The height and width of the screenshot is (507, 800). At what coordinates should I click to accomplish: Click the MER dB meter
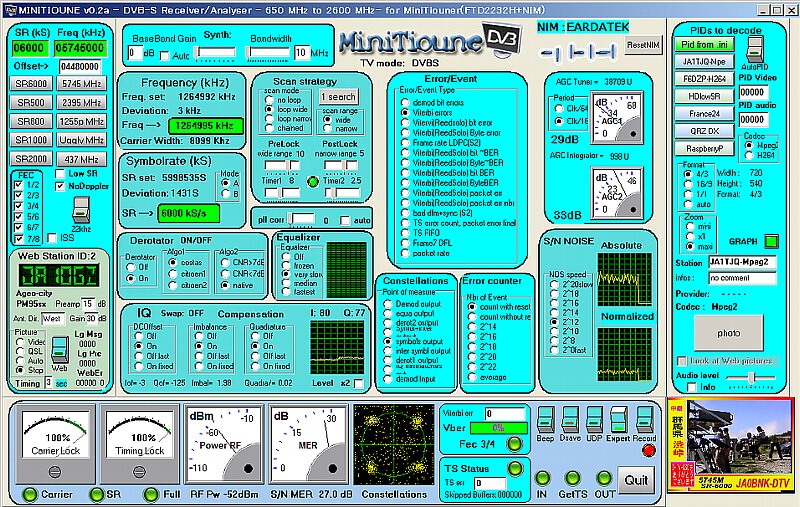point(308,444)
